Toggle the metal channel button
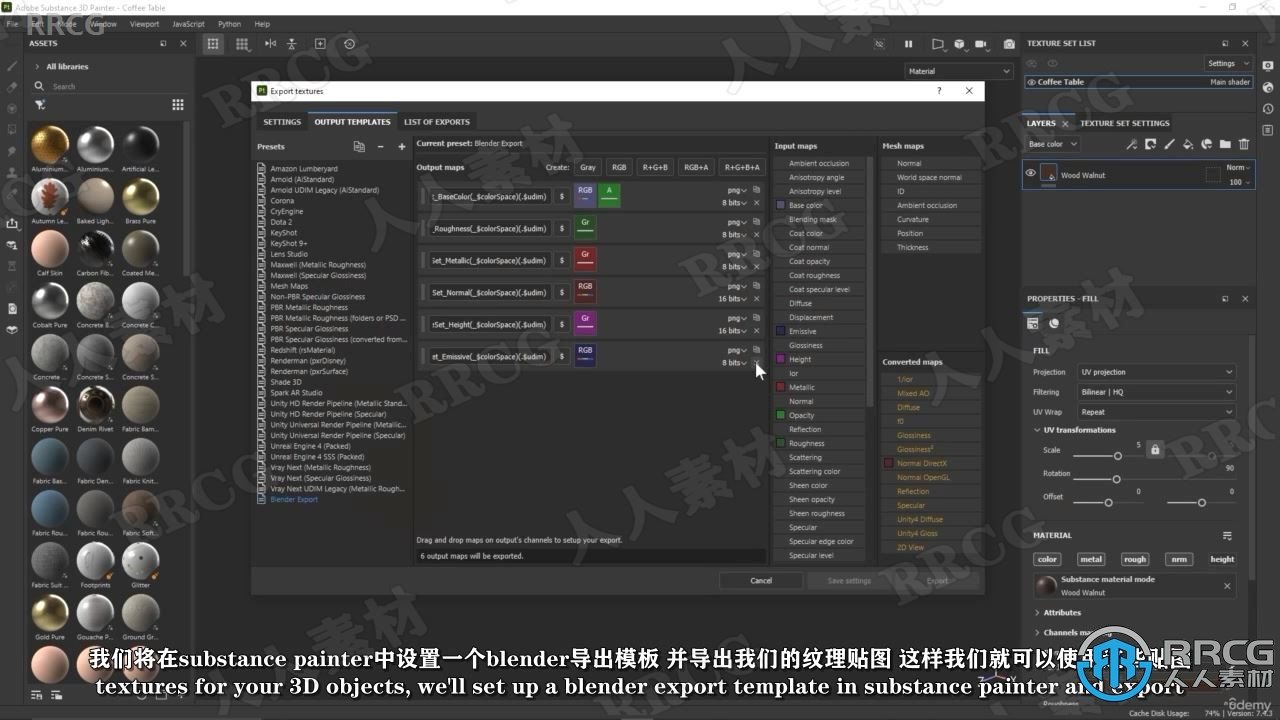Image resolution: width=1280 pixels, height=720 pixels. pos(1091,559)
